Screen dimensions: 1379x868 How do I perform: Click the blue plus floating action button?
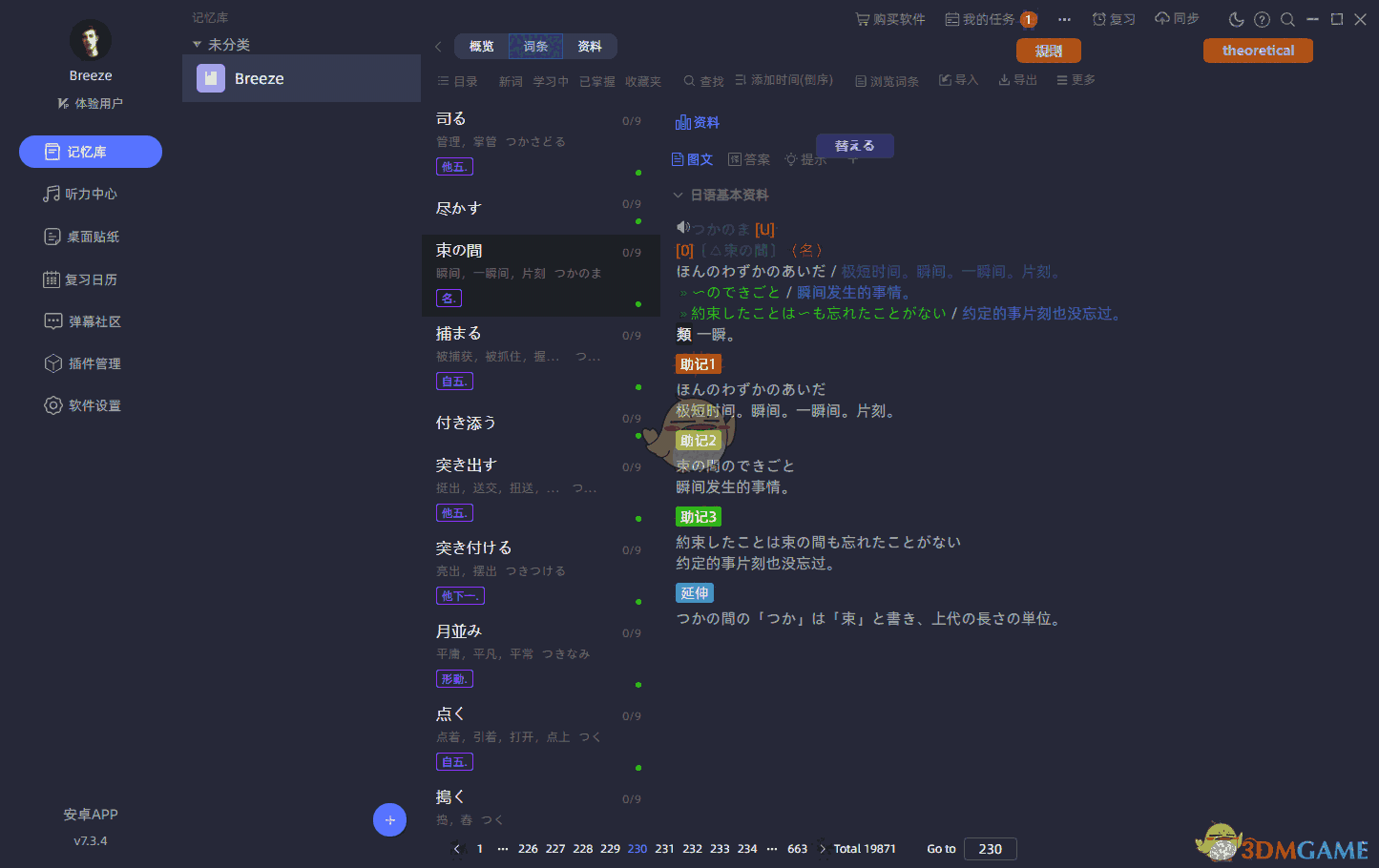pyautogui.click(x=389, y=819)
